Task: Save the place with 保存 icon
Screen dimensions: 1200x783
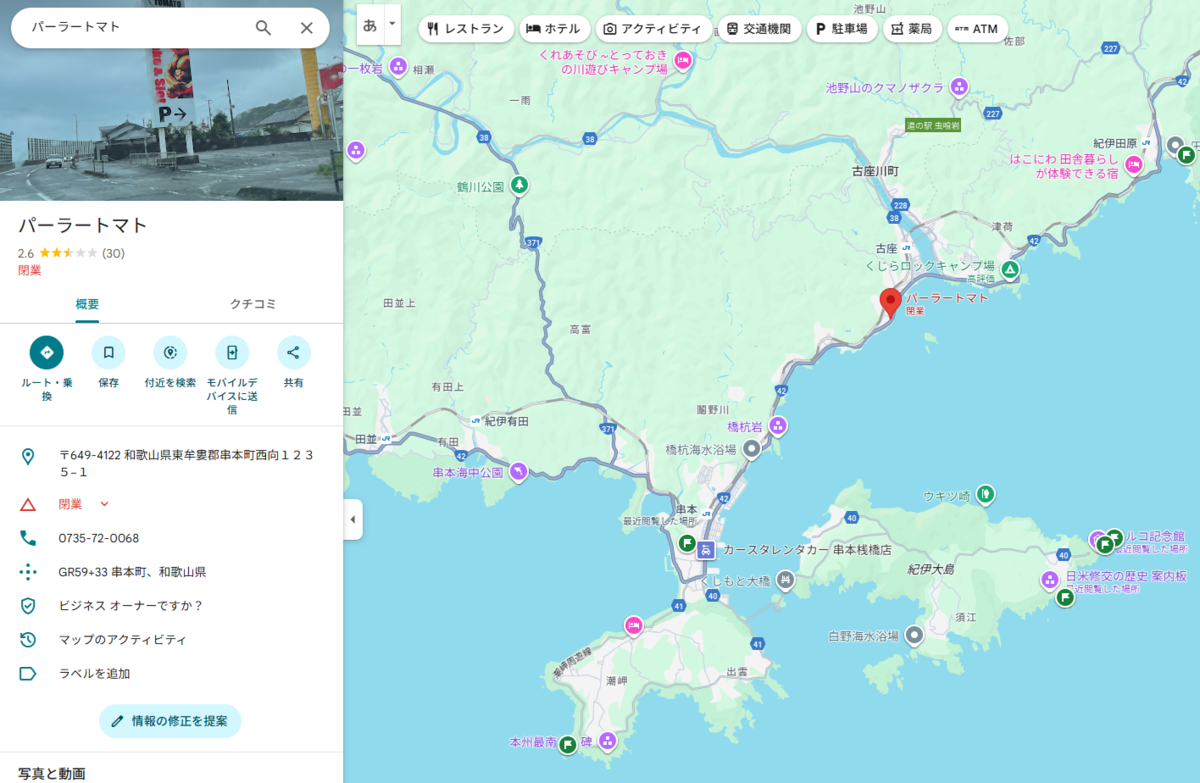Action: [x=108, y=352]
